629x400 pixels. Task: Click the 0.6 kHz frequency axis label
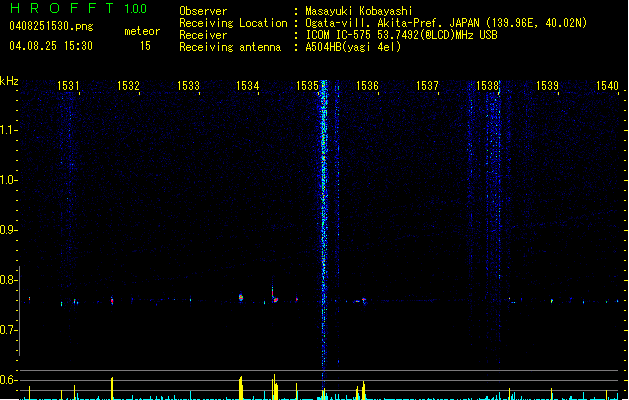[8, 380]
